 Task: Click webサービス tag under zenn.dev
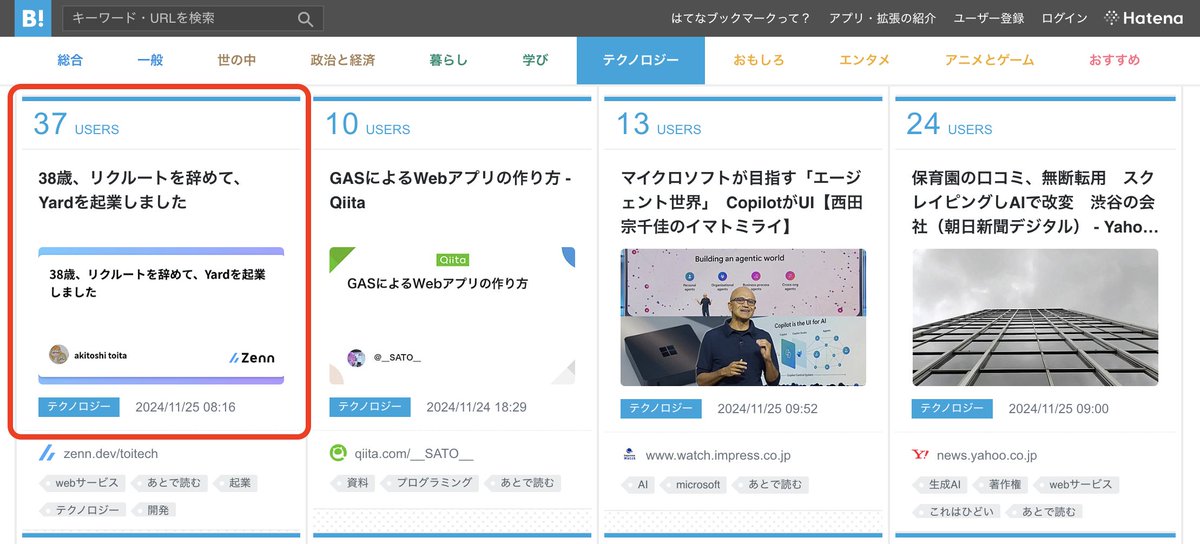click(x=84, y=483)
